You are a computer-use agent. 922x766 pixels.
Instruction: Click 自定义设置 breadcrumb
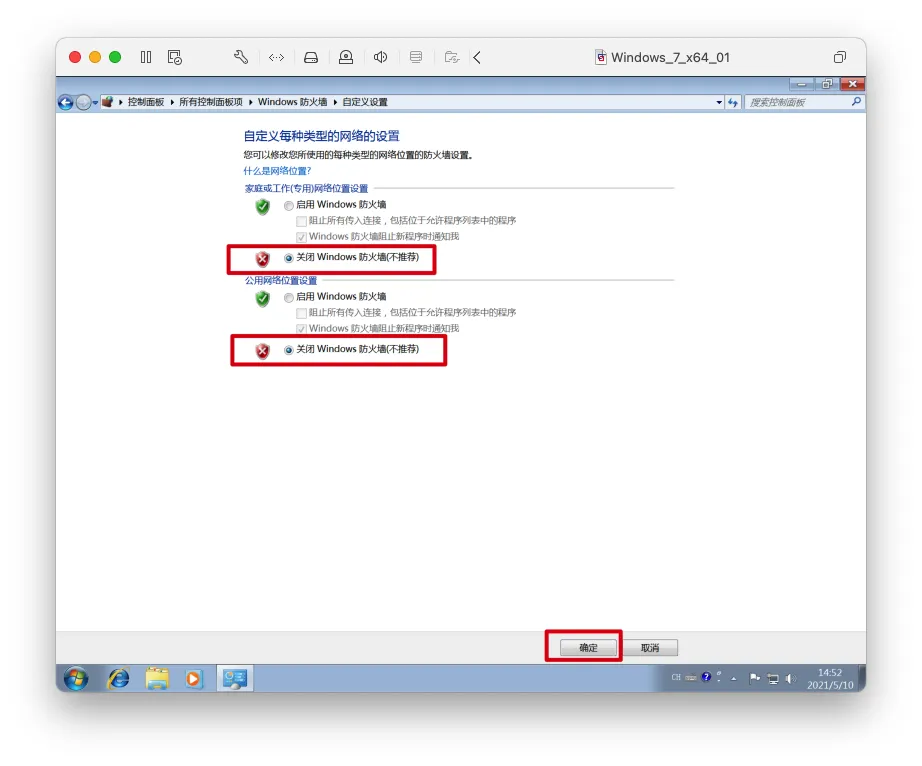(365, 102)
